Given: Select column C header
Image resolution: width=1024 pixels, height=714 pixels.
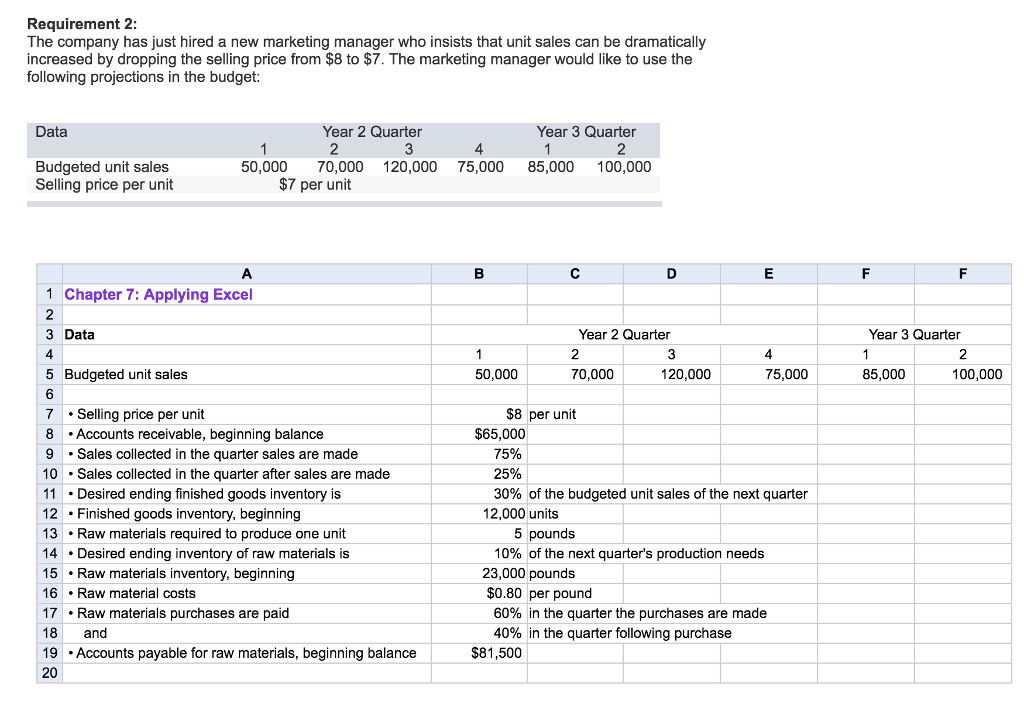Looking at the screenshot, I should pyautogui.click(x=575, y=274).
